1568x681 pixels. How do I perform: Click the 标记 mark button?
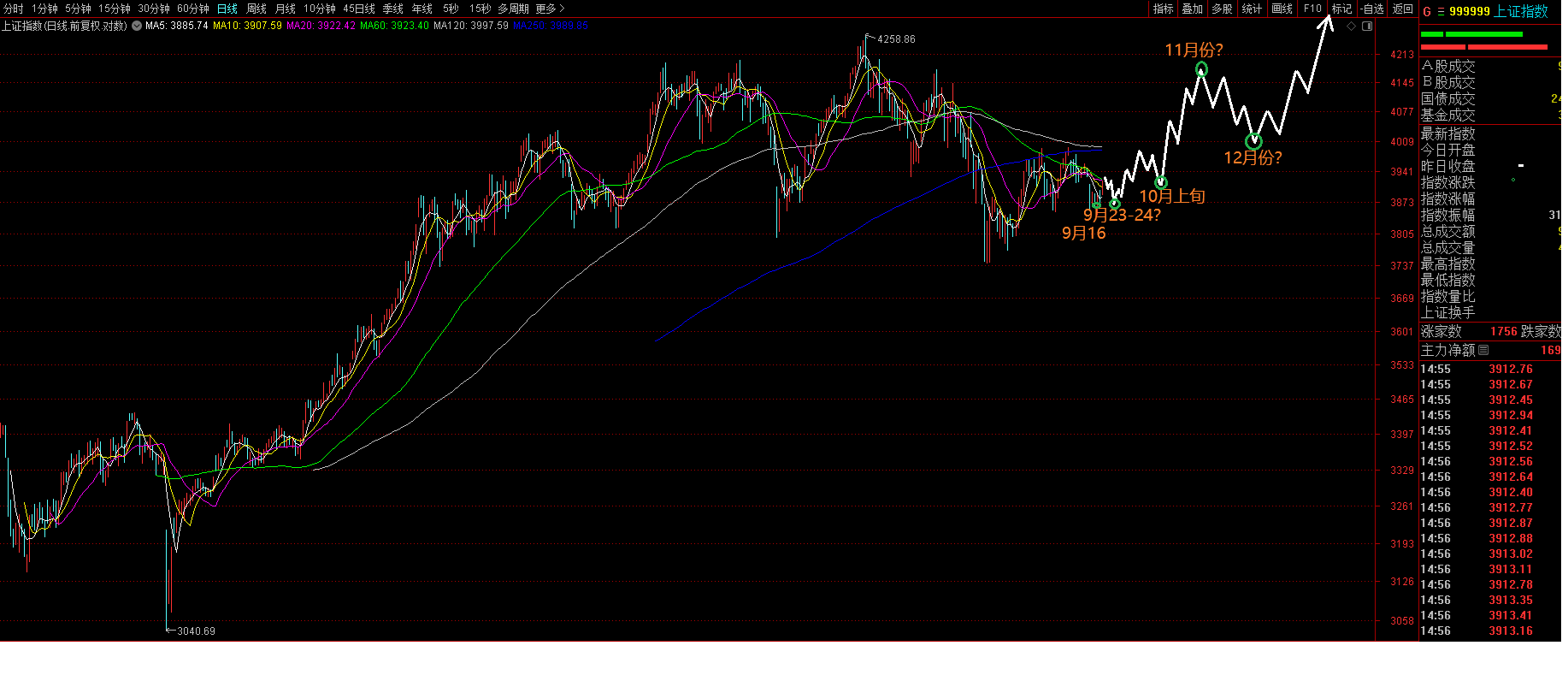(1342, 9)
